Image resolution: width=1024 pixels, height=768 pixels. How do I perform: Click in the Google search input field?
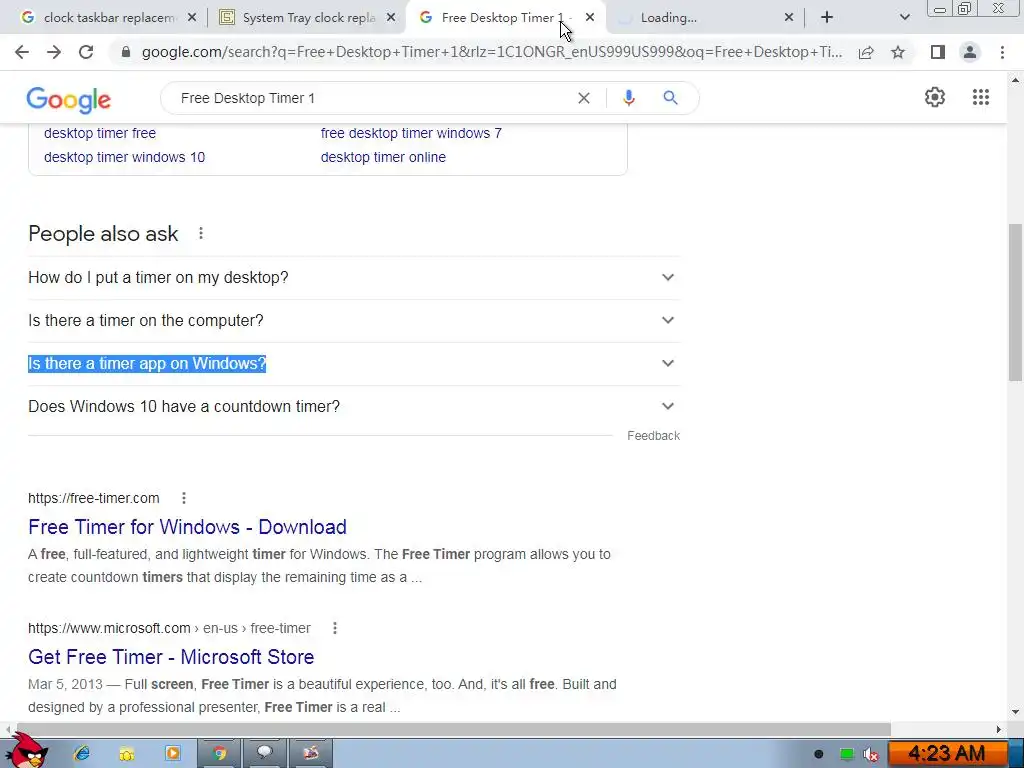click(x=372, y=98)
